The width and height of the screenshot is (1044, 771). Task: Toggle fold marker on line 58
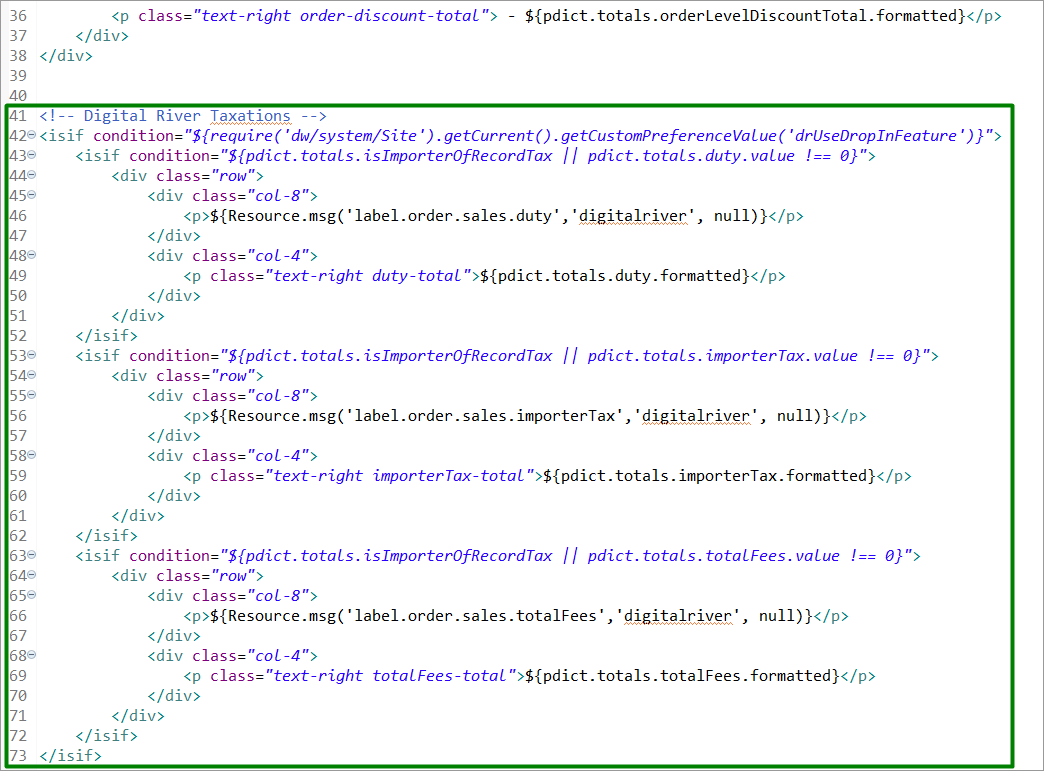pos(32,456)
